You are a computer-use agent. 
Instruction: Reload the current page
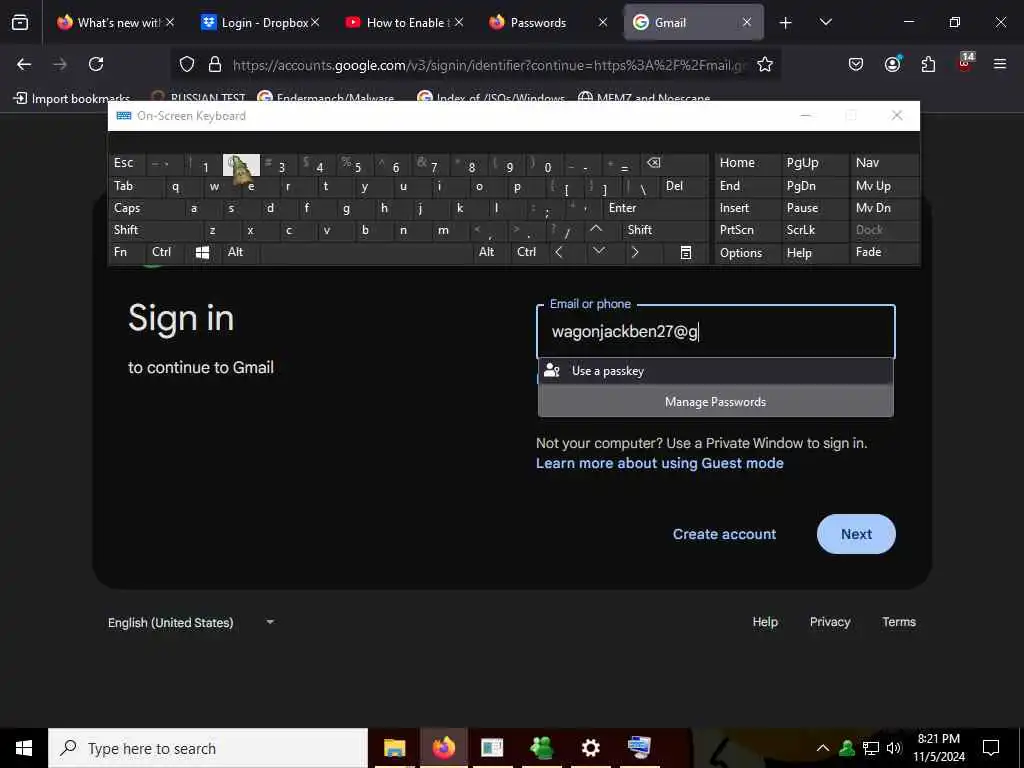pos(96,64)
